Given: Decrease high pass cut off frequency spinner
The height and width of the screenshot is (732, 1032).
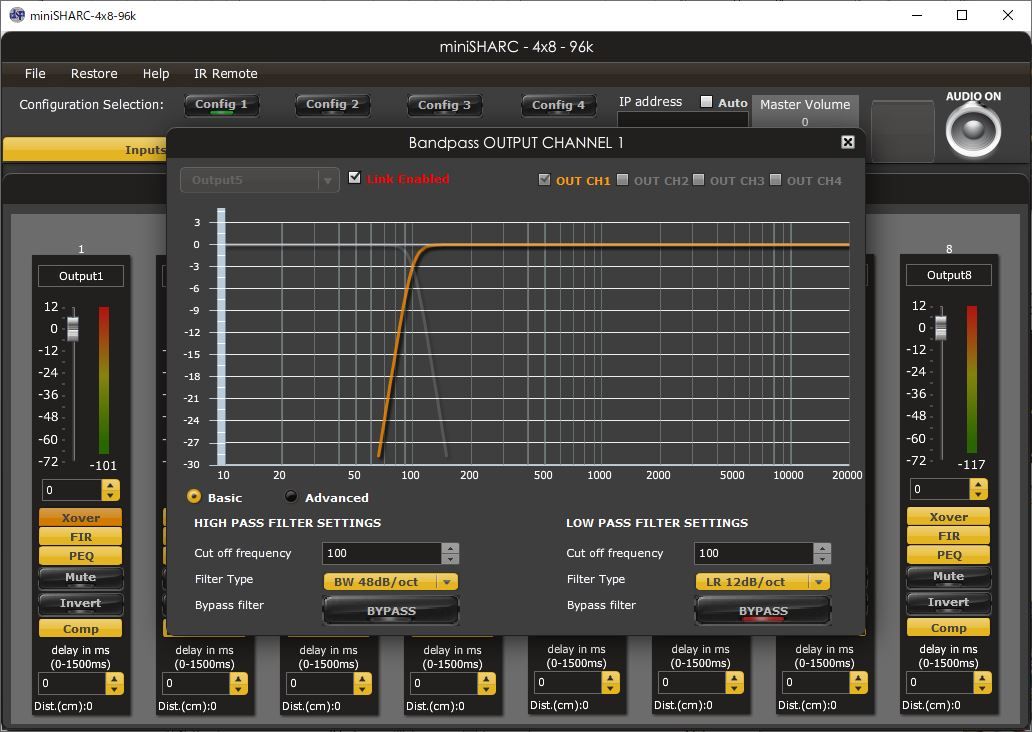Looking at the screenshot, I should pyautogui.click(x=450, y=559).
